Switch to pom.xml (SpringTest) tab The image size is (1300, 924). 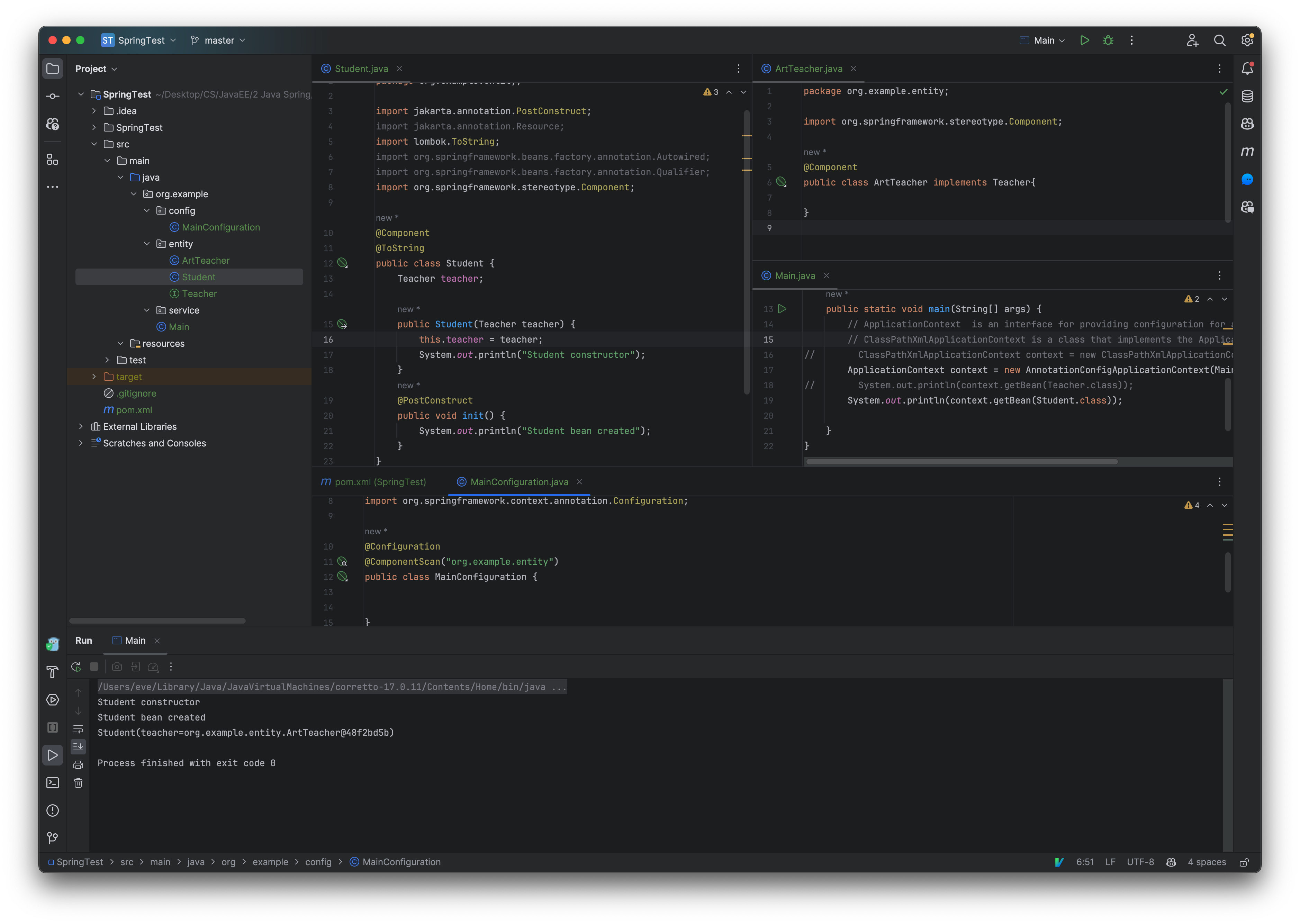374,482
